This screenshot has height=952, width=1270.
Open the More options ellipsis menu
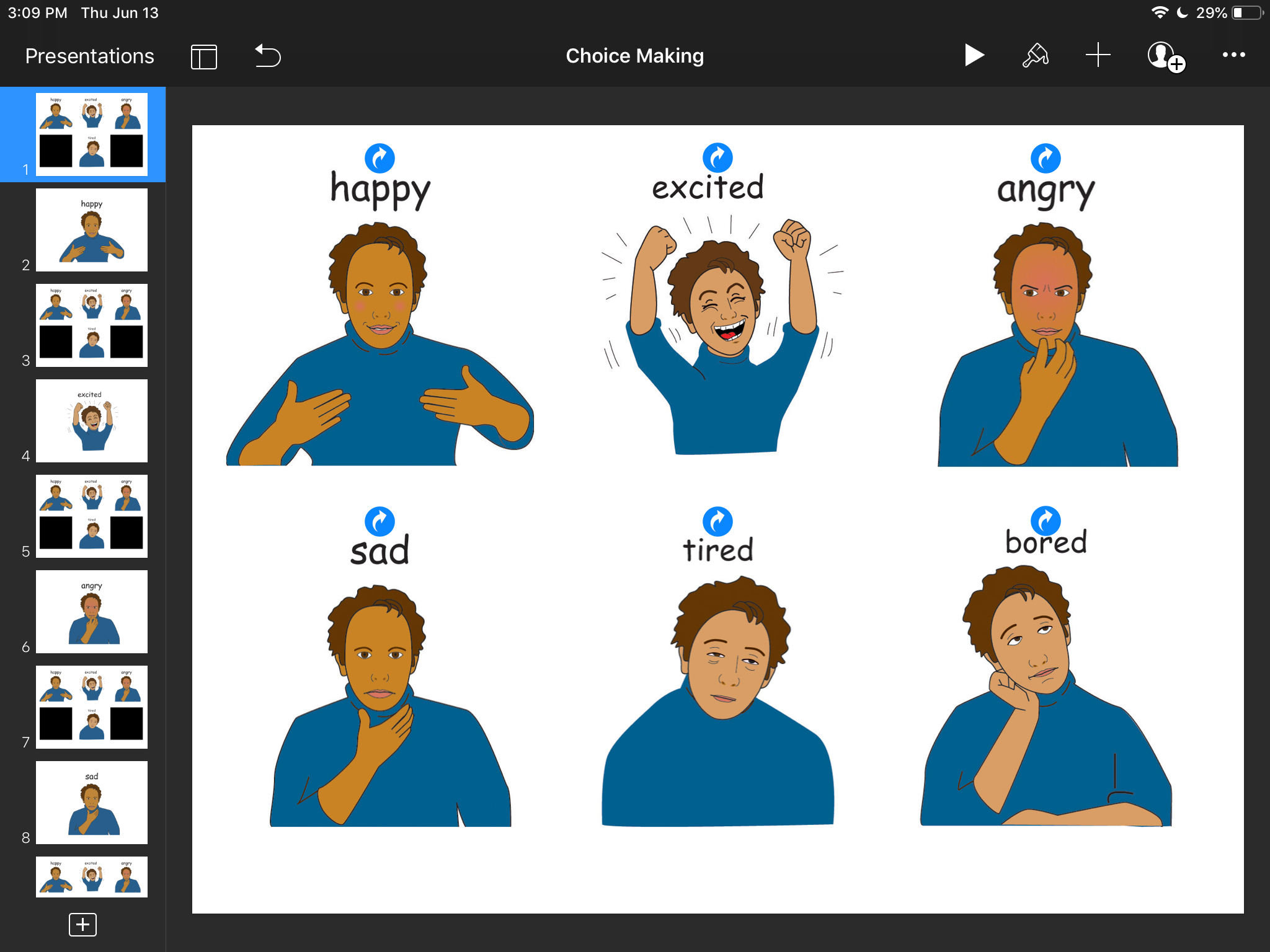point(1233,55)
